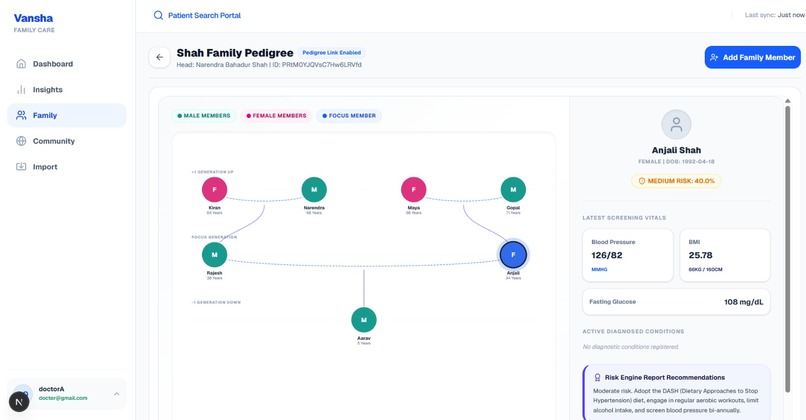806x420 pixels.
Task: Click the Blood Pressure 126/82 card
Action: (628, 255)
